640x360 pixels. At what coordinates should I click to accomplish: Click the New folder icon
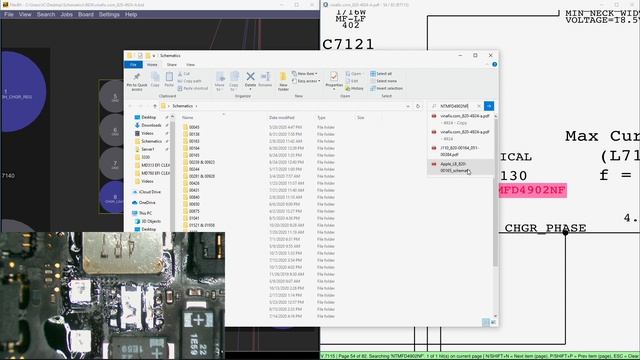(283, 77)
